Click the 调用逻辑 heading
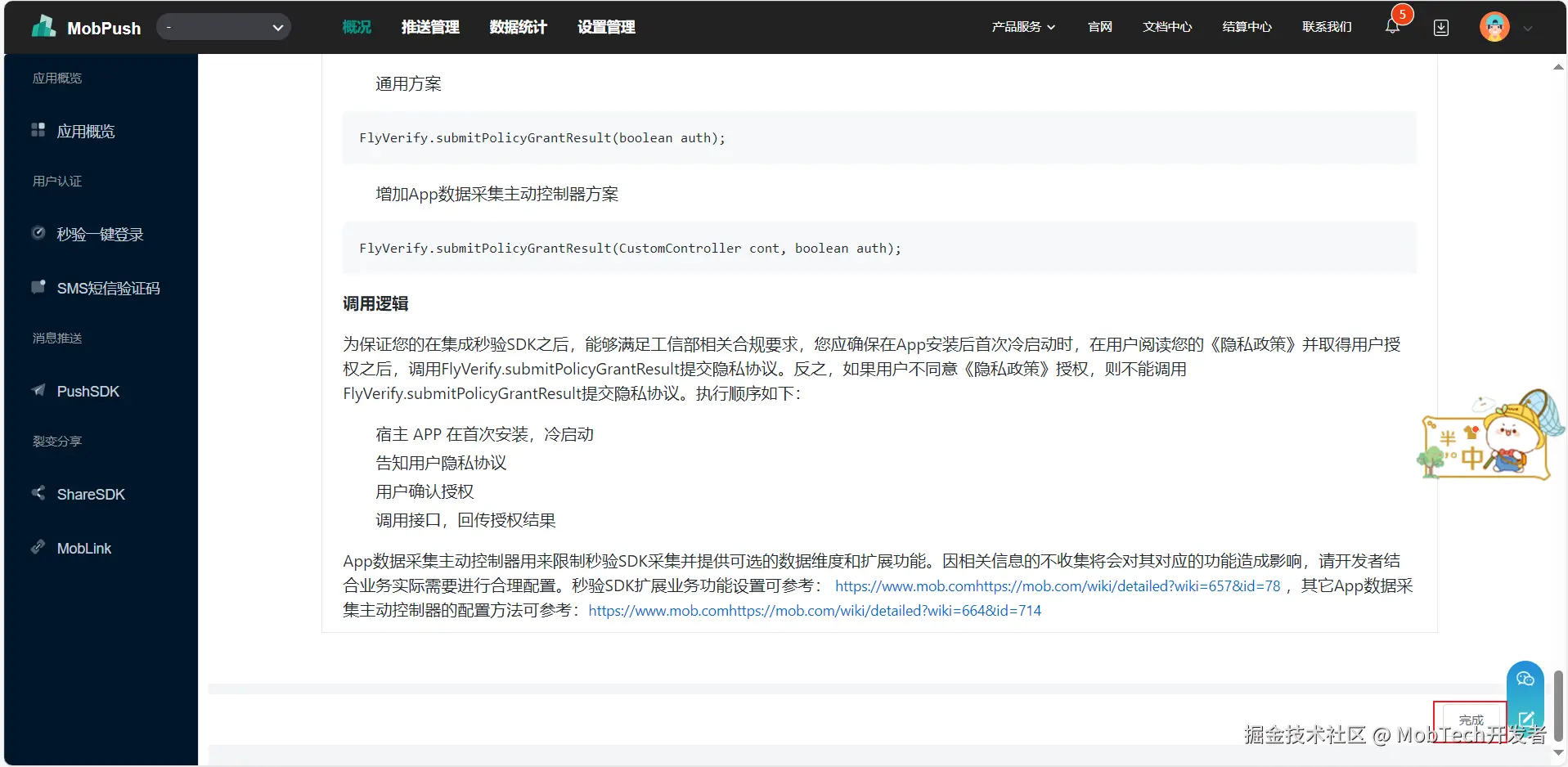The image size is (1568, 767). coord(375,303)
